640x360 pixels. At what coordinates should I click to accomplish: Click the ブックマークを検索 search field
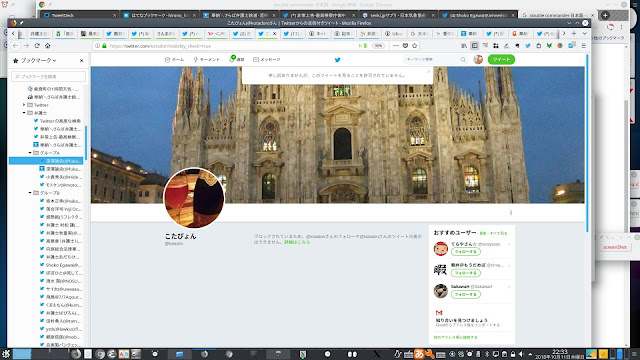point(49,76)
